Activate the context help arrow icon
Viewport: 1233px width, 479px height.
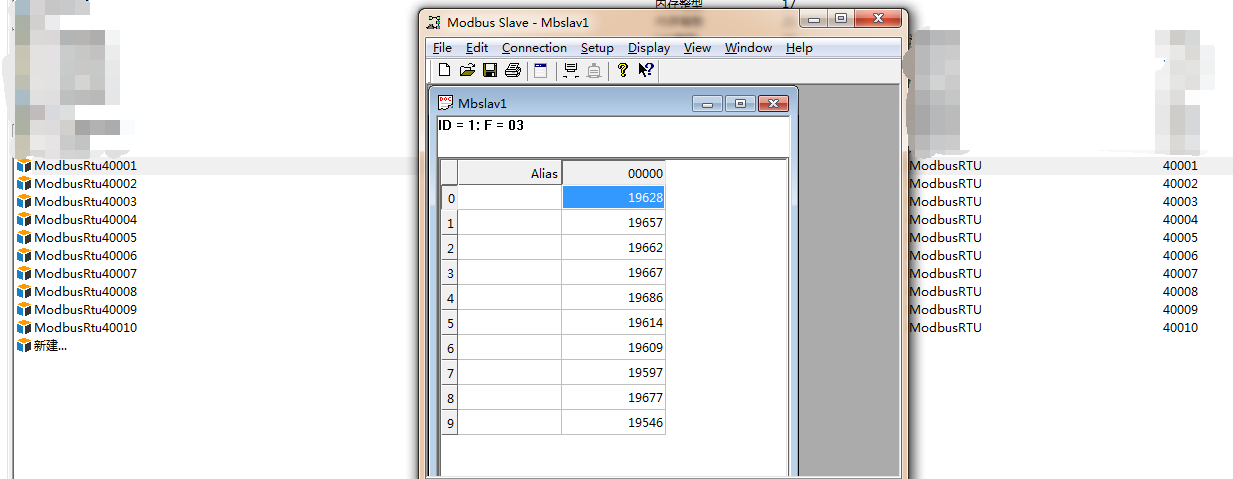645,70
